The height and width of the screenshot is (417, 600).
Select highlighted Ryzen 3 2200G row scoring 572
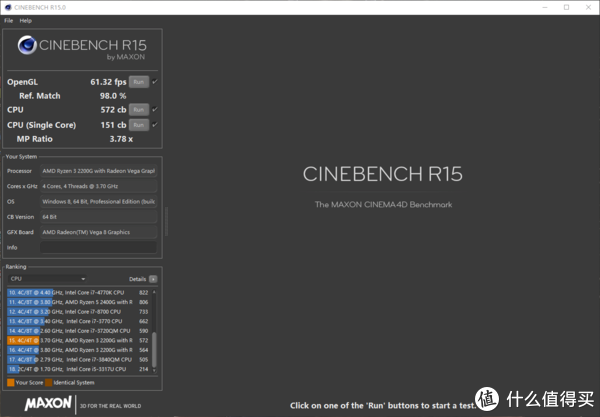(x=79, y=340)
